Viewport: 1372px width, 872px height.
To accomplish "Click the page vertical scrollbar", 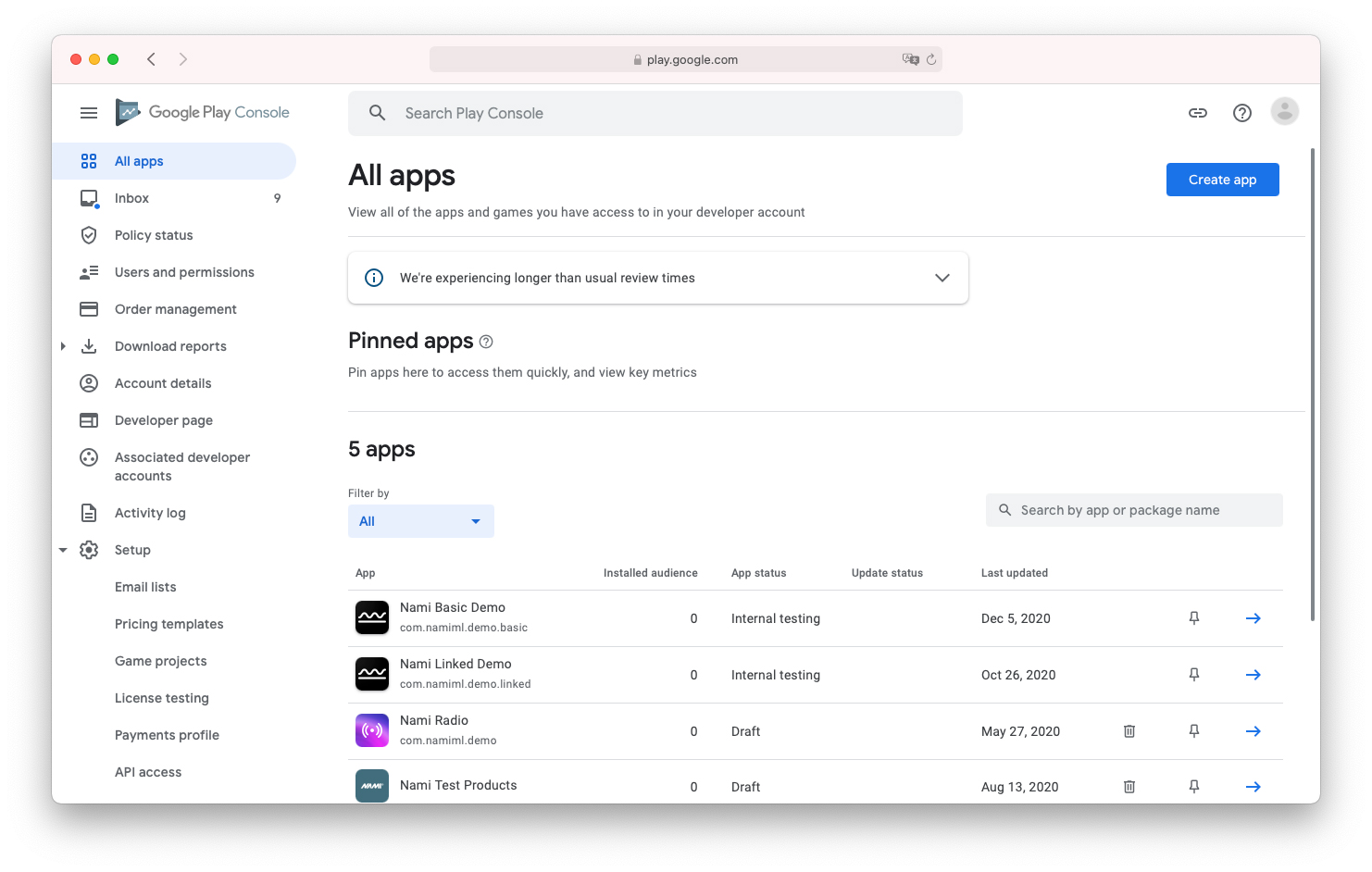I will pos(1313,384).
